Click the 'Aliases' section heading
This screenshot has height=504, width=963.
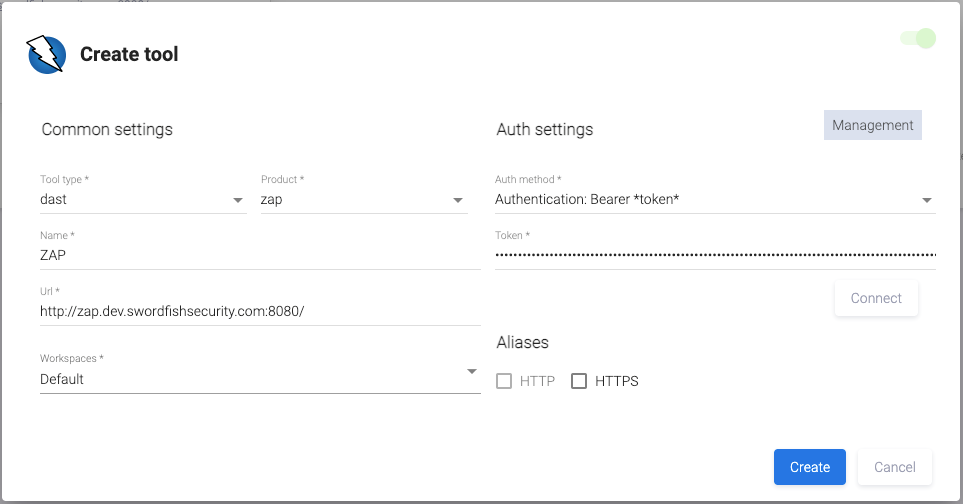[522, 342]
